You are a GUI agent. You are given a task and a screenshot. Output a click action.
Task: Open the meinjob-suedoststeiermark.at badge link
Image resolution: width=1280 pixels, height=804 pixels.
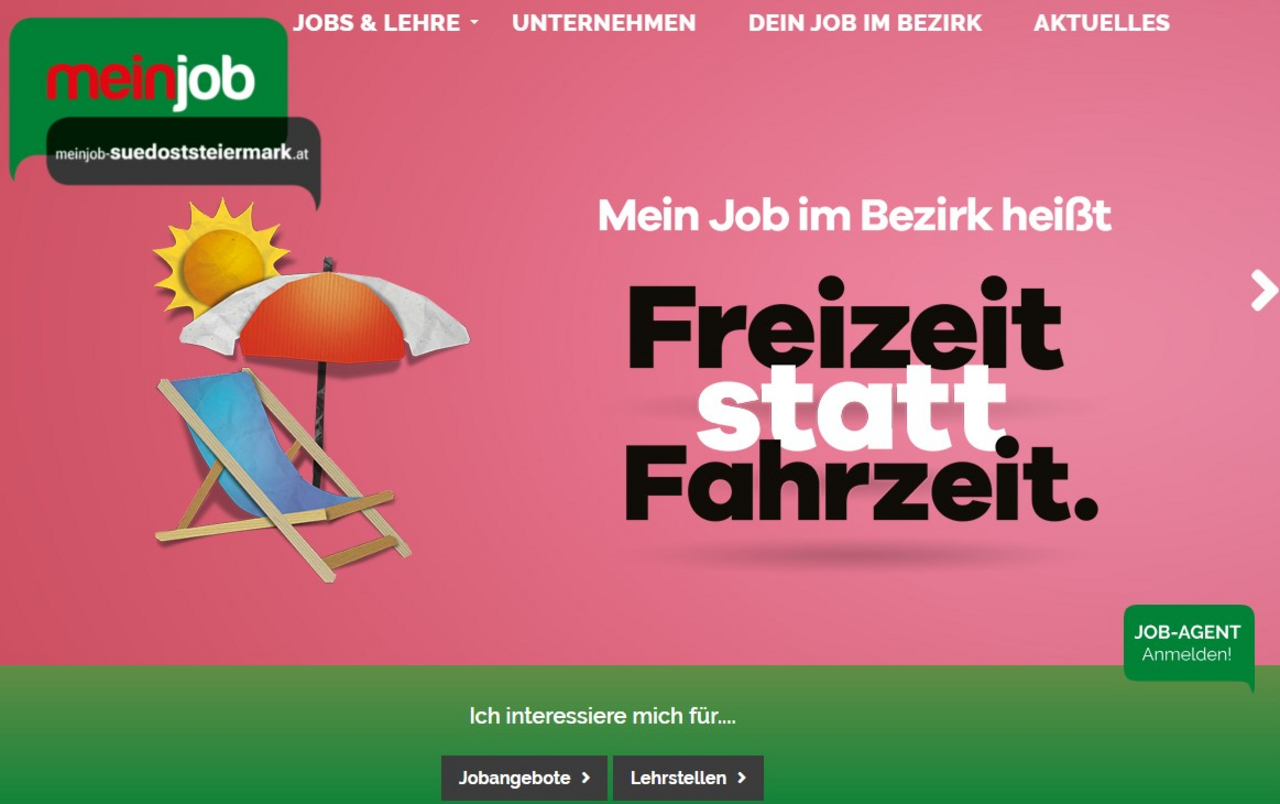183,152
